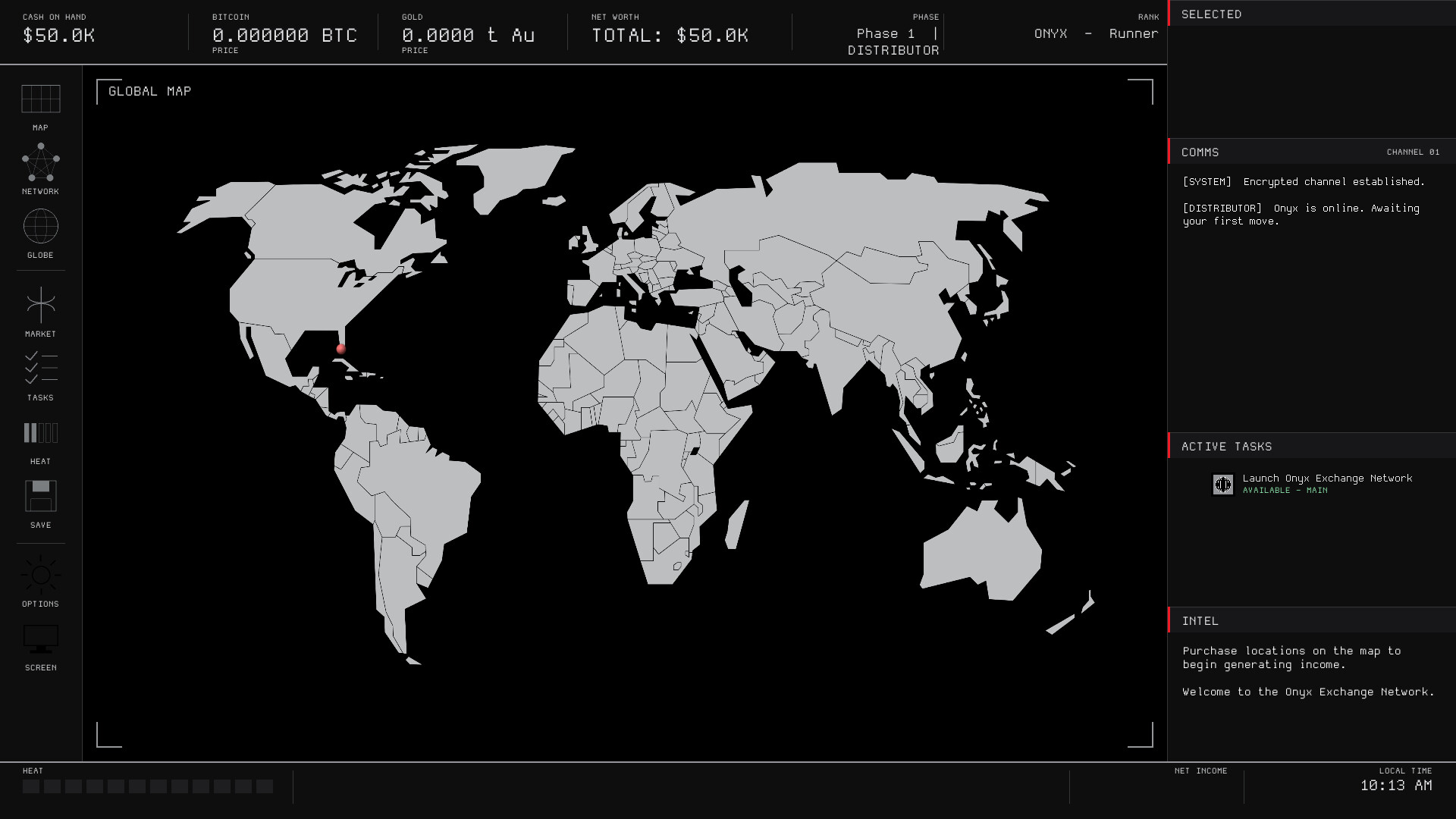Image resolution: width=1456 pixels, height=819 pixels.
Task: Click the Launch Onyx Exchange Network task icon
Action: click(x=1222, y=484)
